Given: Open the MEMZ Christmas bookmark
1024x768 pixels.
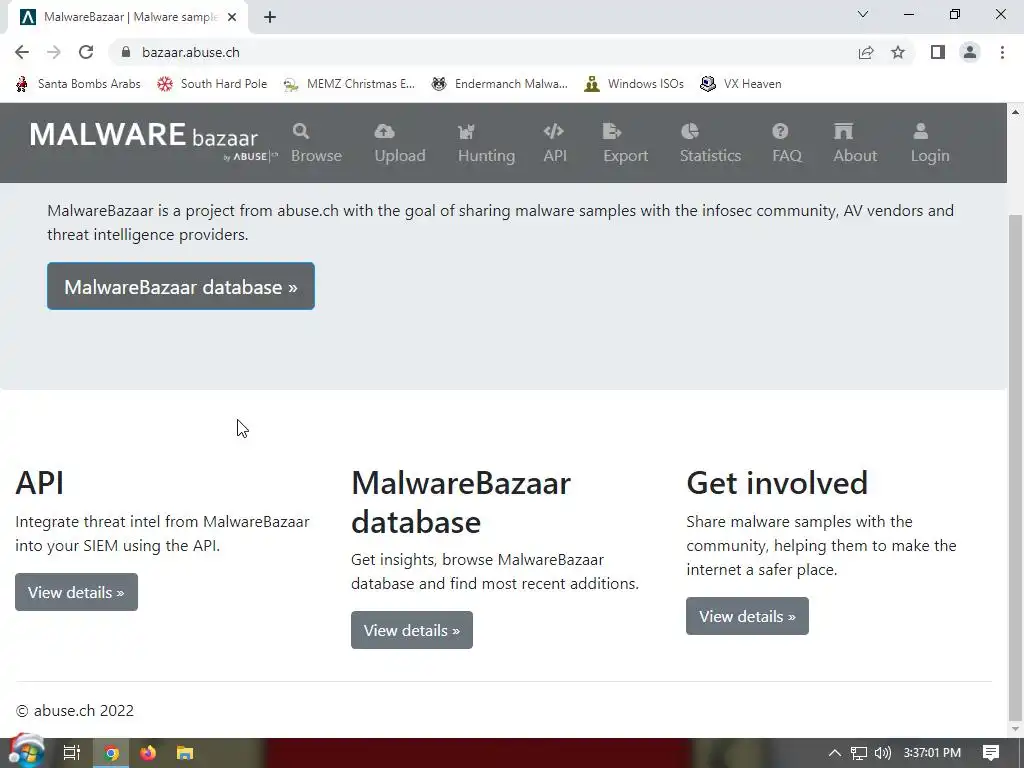Looking at the screenshot, I should pos(350,84).
